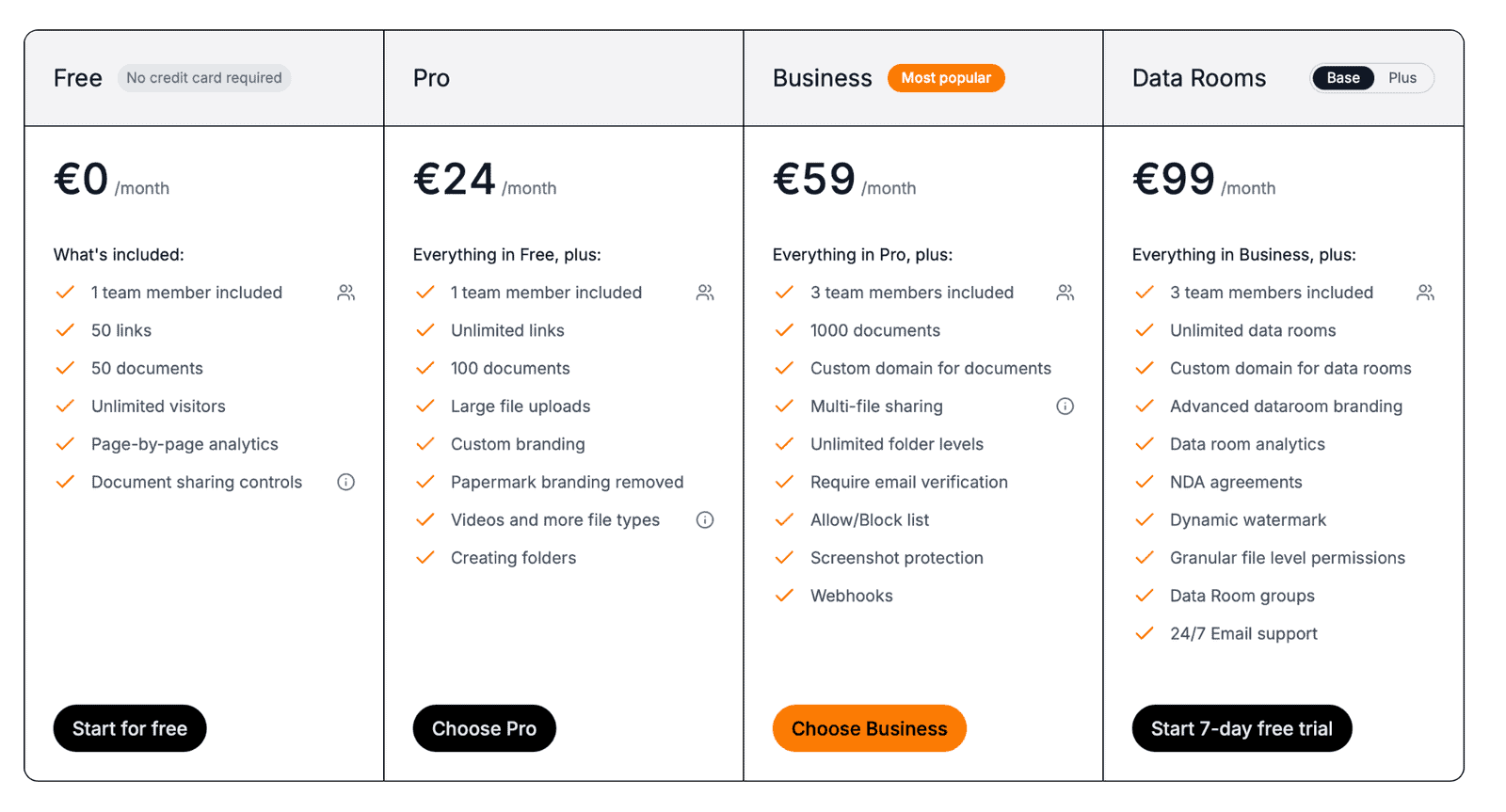Switch to the Business plan column
The image size is (1506, 812).
pyautogui.click(x=823, y=78)
